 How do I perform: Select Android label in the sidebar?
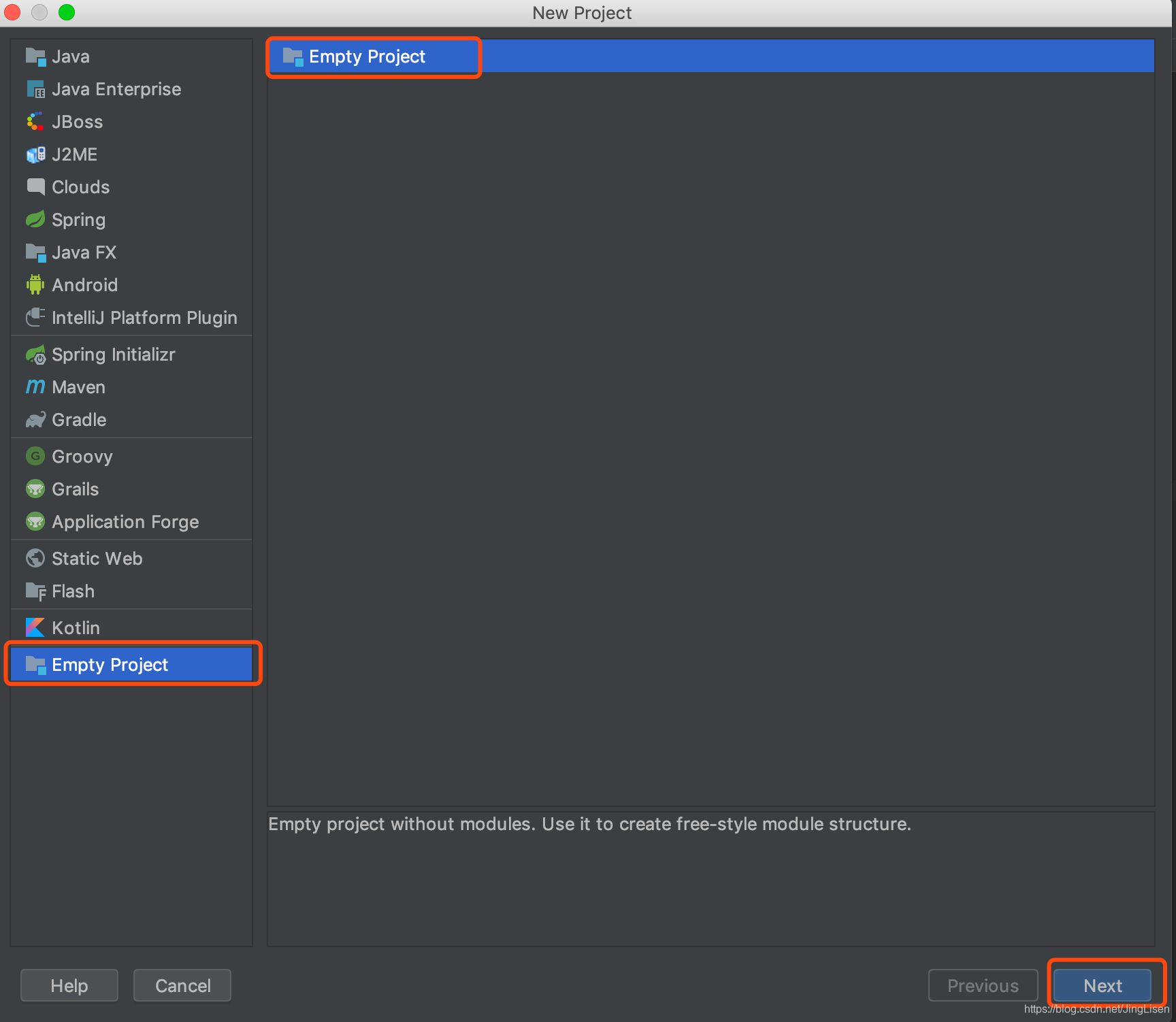coord(85,285)
